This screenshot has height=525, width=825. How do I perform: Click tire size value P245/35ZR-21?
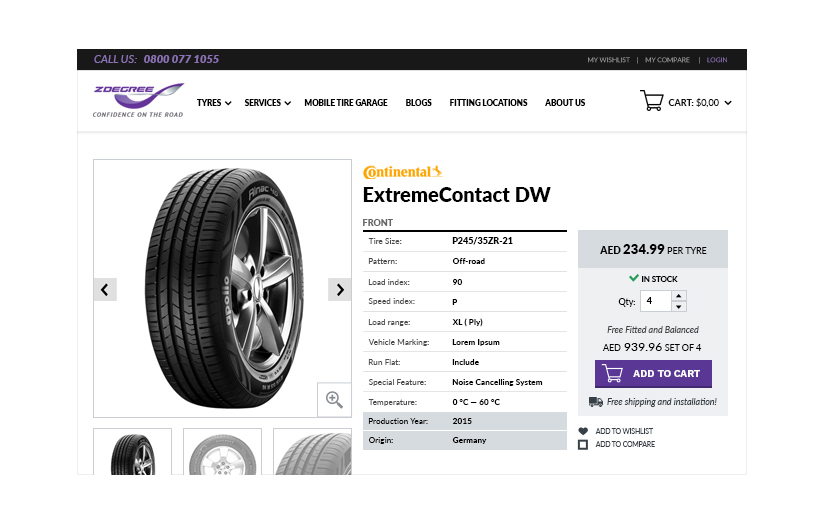pos(482,241)
